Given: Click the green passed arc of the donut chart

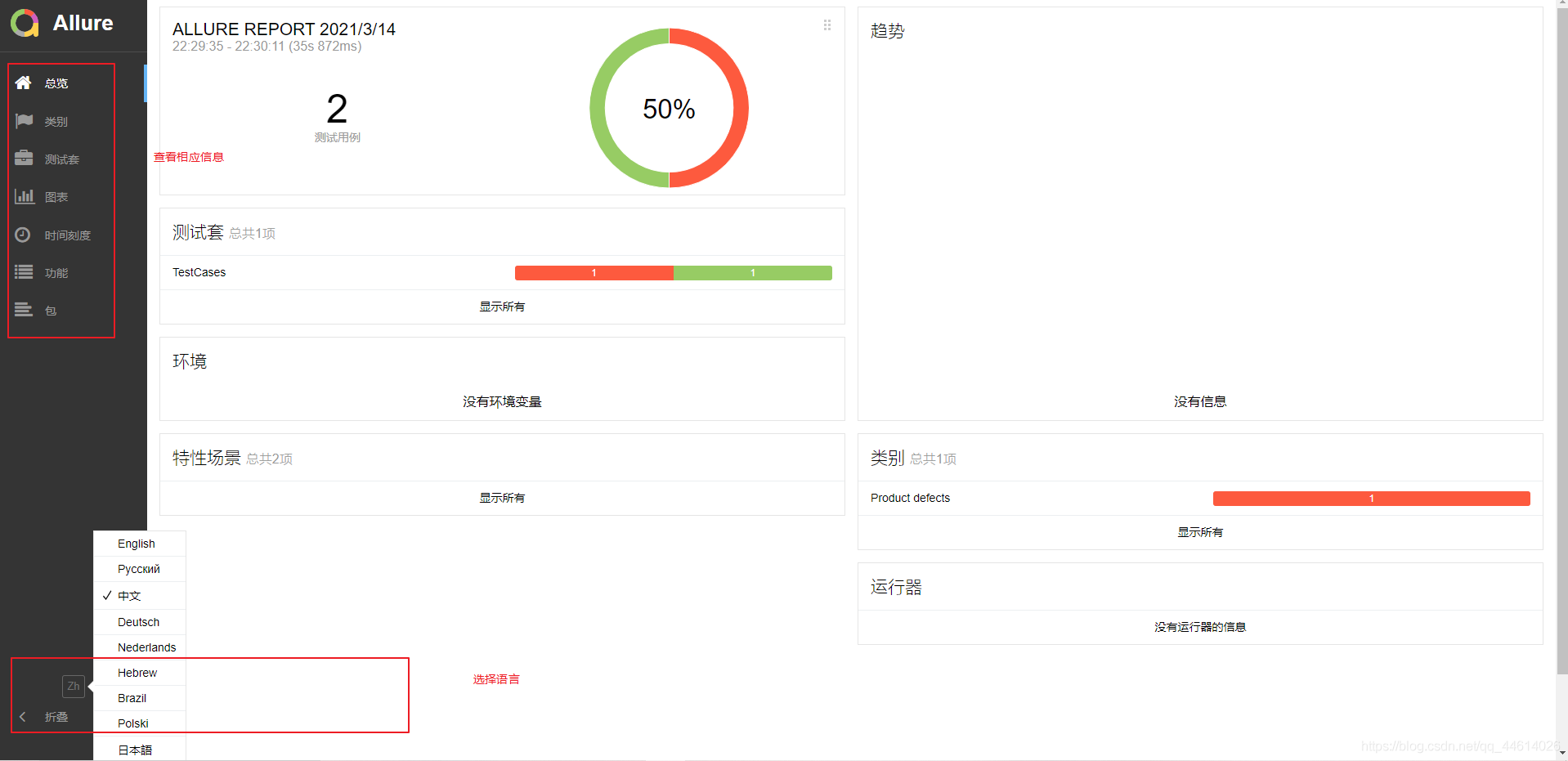Looking at the screenshot, I should 598,108.
